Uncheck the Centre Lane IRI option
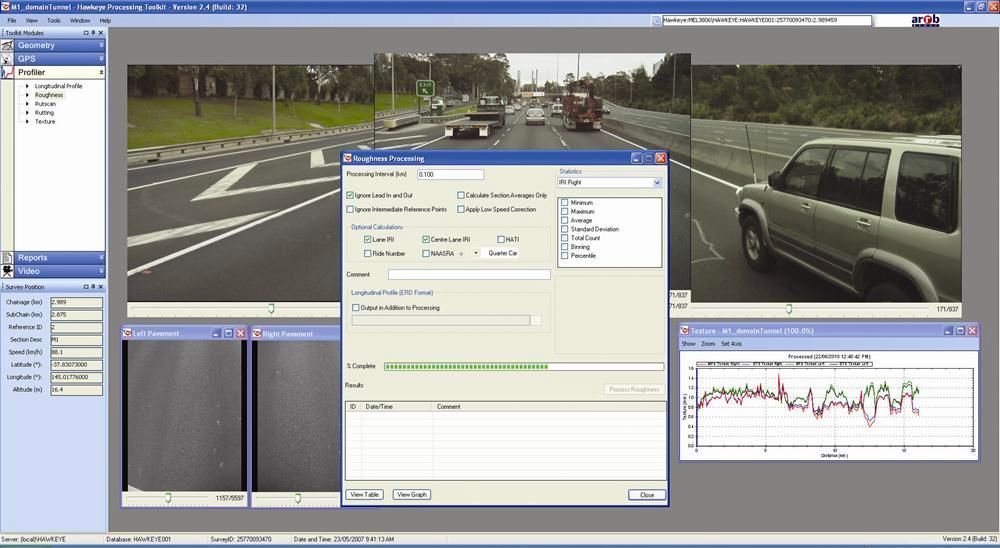 tap(425, 239)
